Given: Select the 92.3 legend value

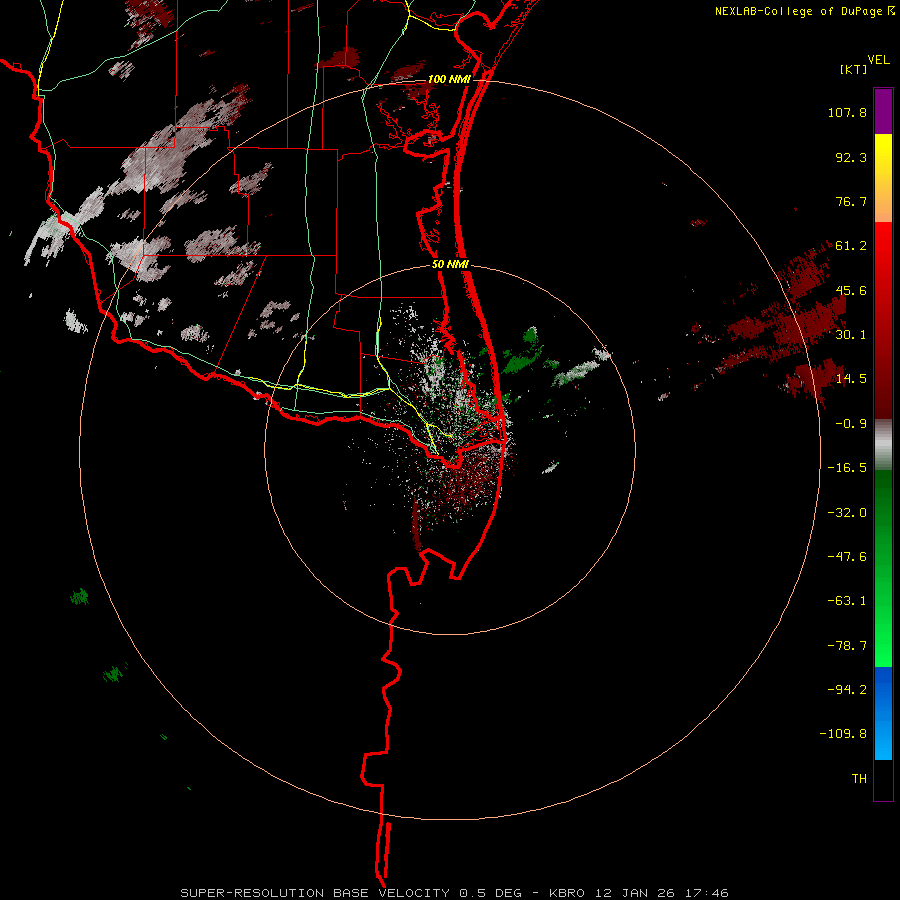Looking at the screenshot, I should (x=851, y=157).
